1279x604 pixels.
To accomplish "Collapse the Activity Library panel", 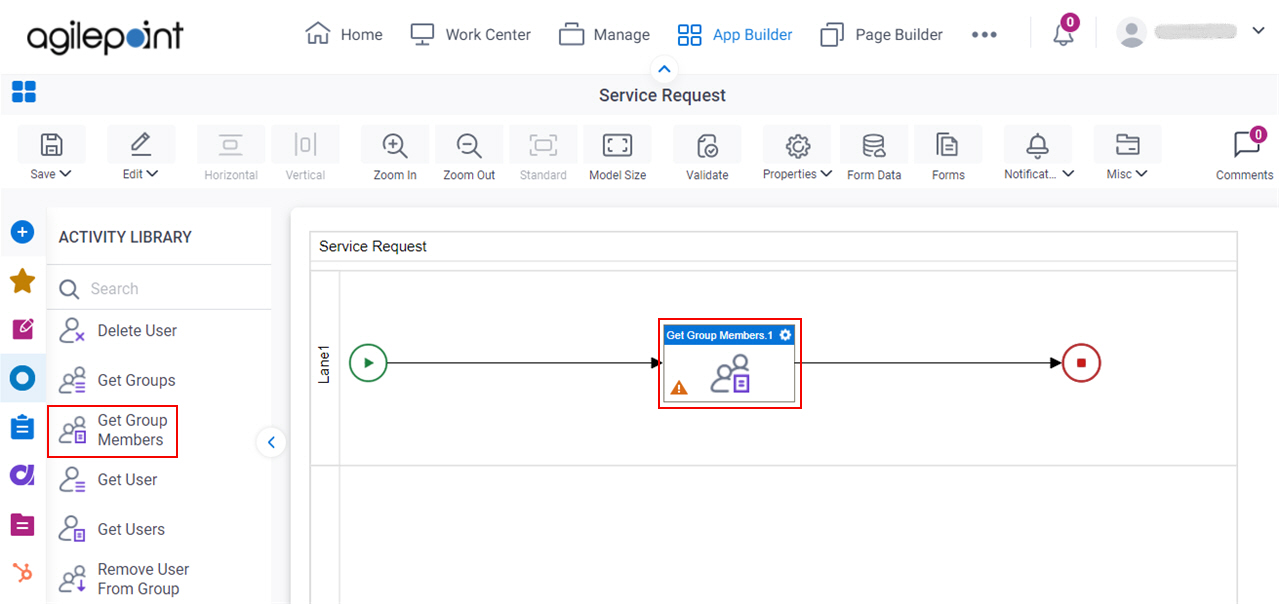I will click(271, 442).
